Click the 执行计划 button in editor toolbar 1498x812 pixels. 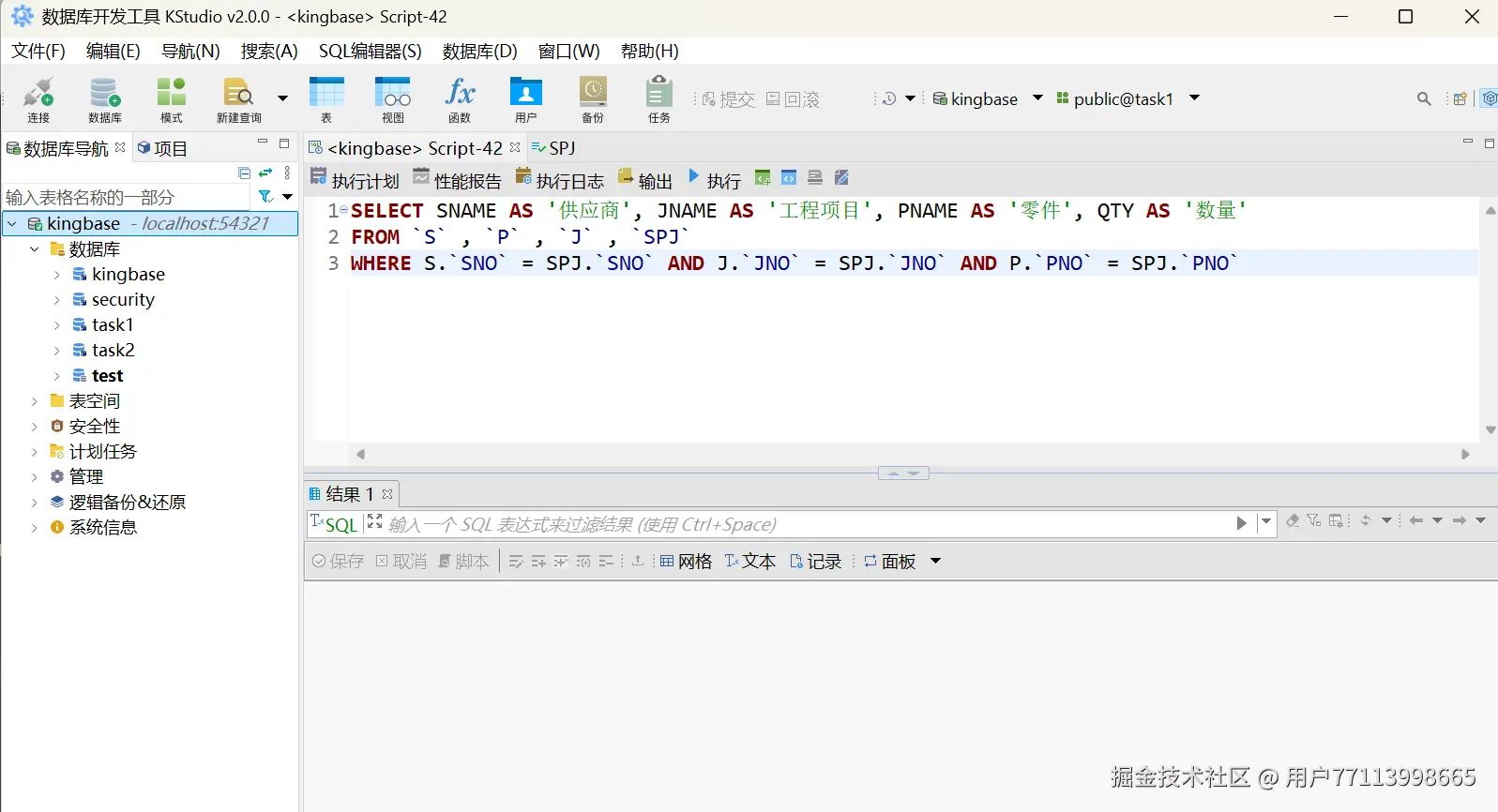click(355, 179)
